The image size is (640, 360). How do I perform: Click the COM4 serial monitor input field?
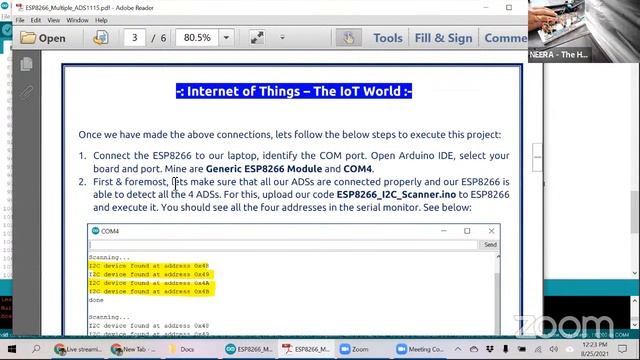point(283,244)
